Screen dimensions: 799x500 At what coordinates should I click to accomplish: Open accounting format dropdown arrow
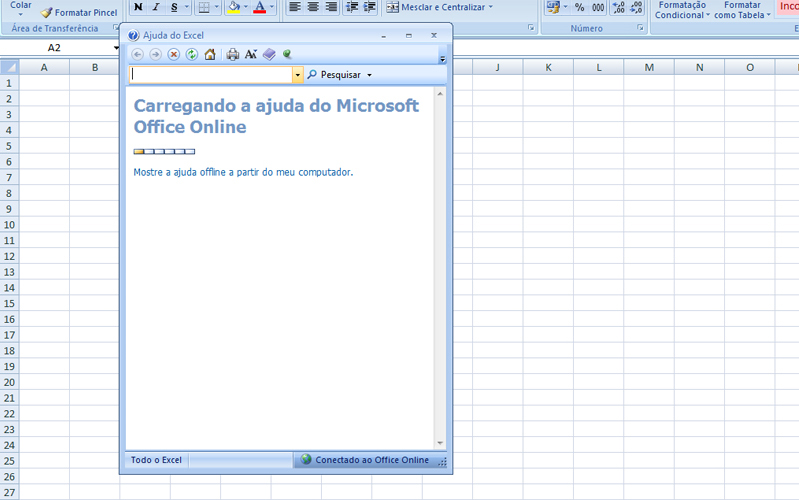pyautogui.click(x=565, y=7)
